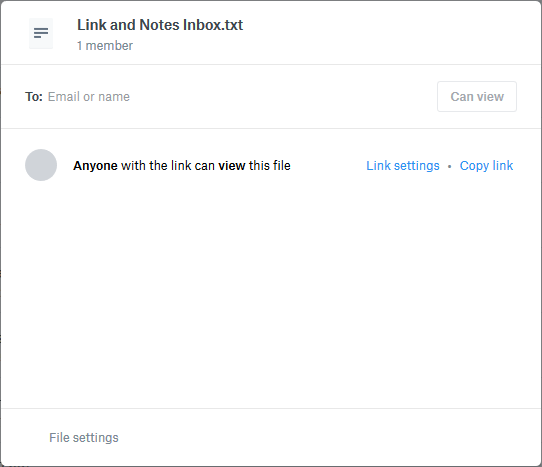542x467 pixels.
Task: Click the To: label
Action: pyautogui.click(x=34, y=97)
